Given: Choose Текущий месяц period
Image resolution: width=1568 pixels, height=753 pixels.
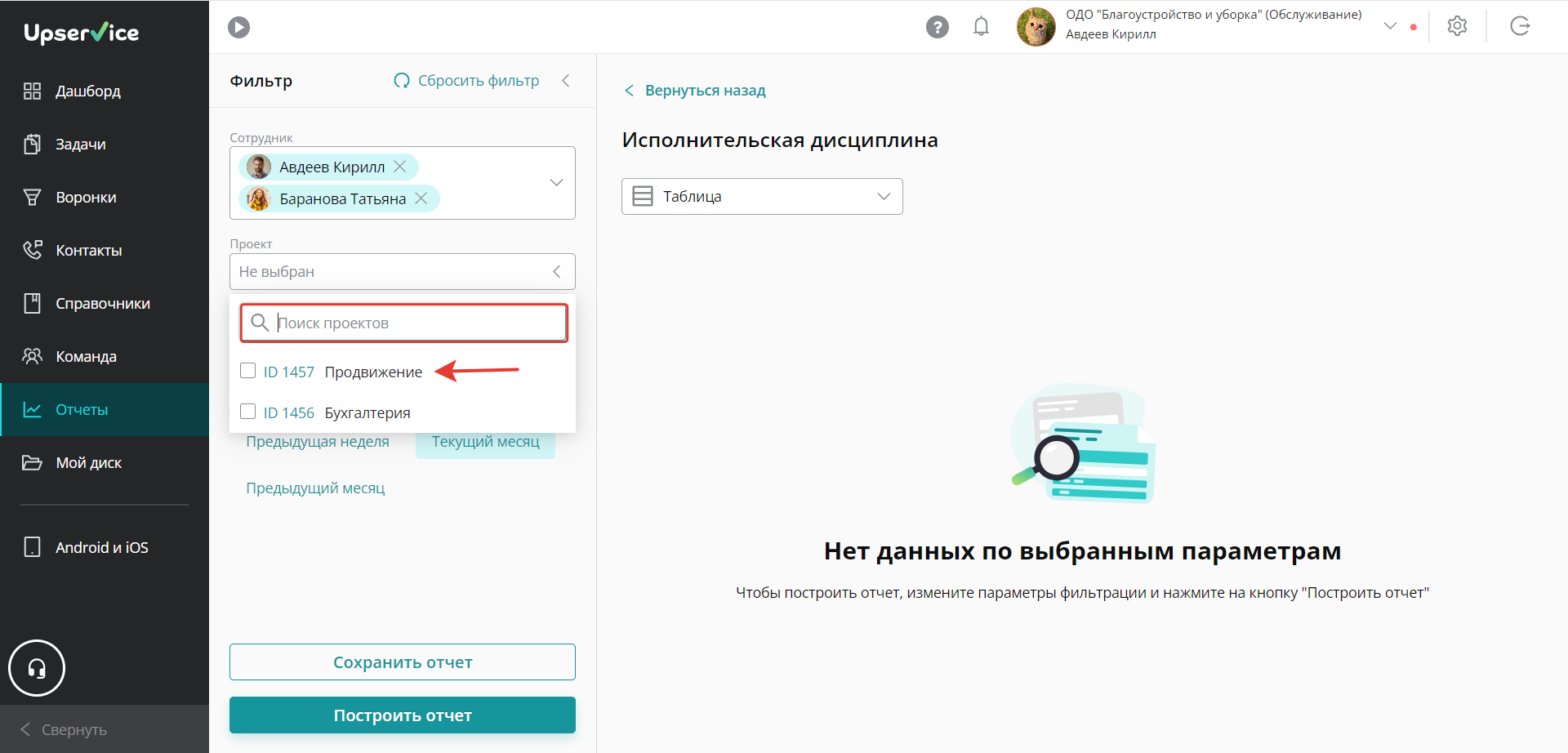Looking at the screenshot, I should click(x=485, y=442).
